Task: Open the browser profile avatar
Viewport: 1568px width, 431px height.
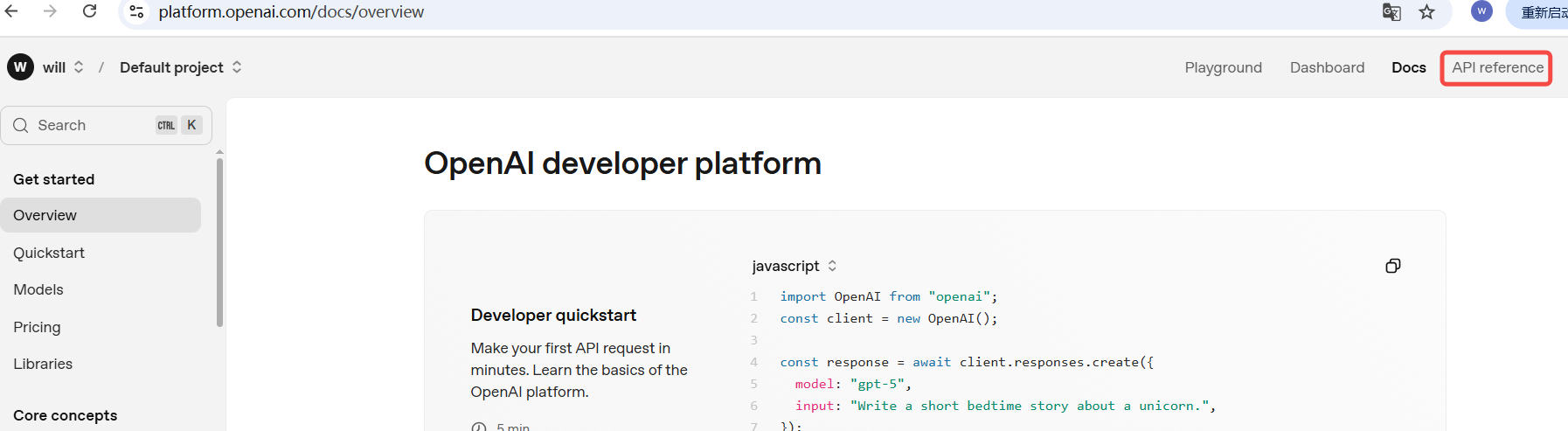Action: click(x=1481, y=10)
